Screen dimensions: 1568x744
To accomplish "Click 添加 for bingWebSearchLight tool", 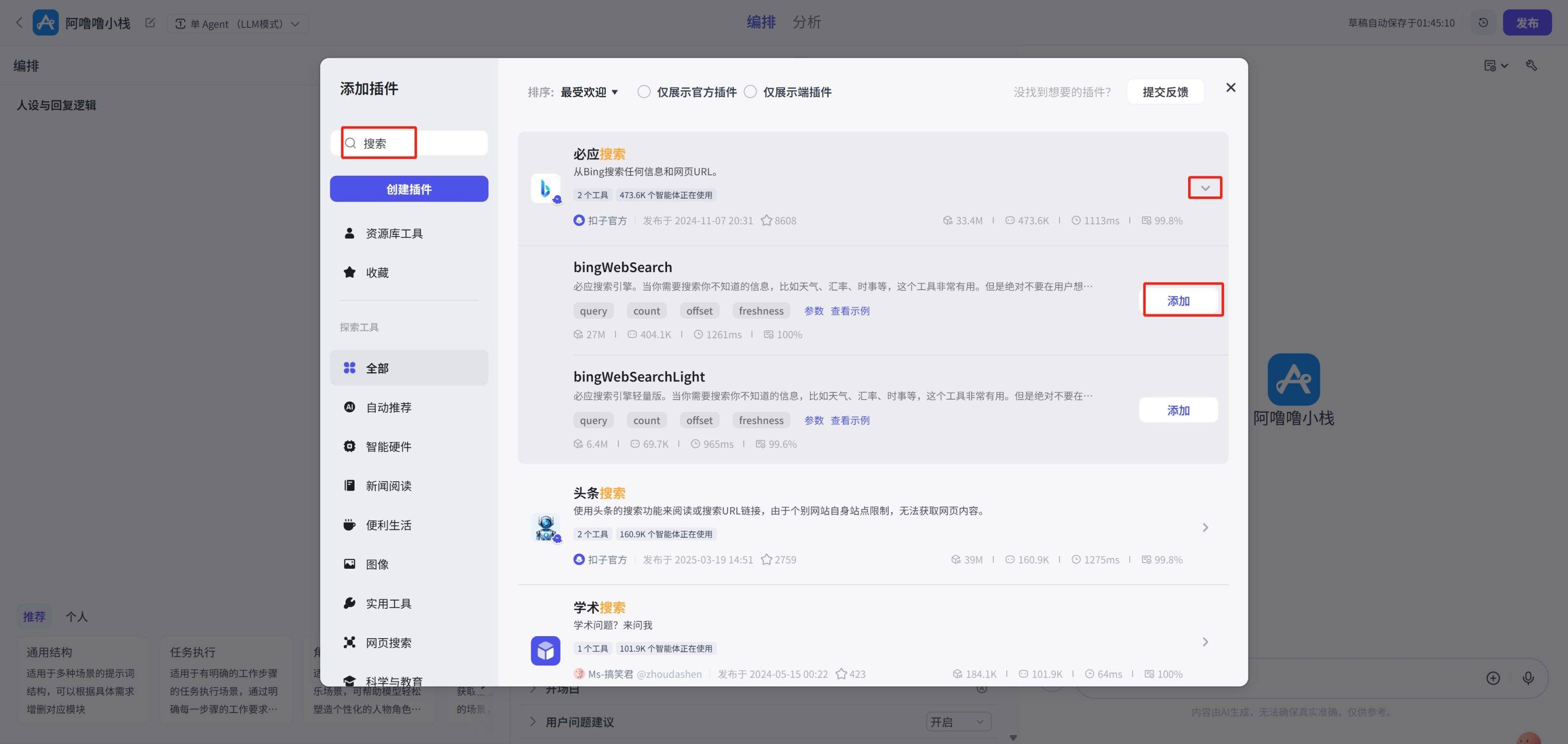I will coord(1178,410).
